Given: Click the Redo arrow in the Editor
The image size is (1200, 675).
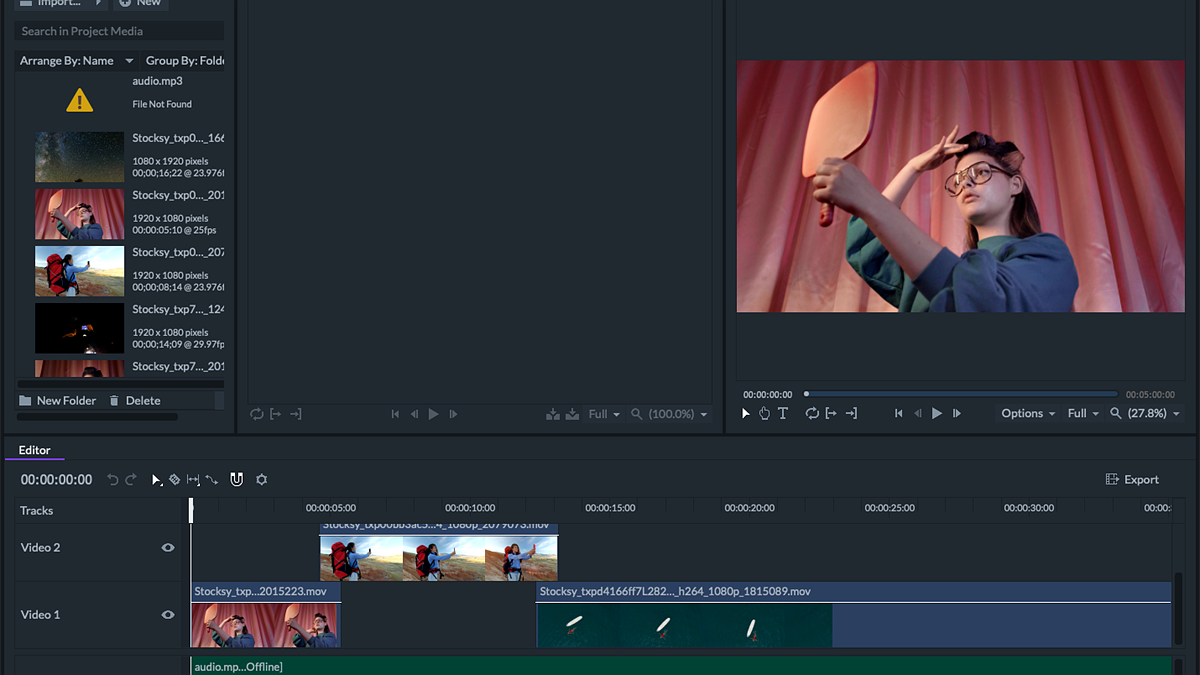Looking at the screenshot, I should click(x=131, y=480).
